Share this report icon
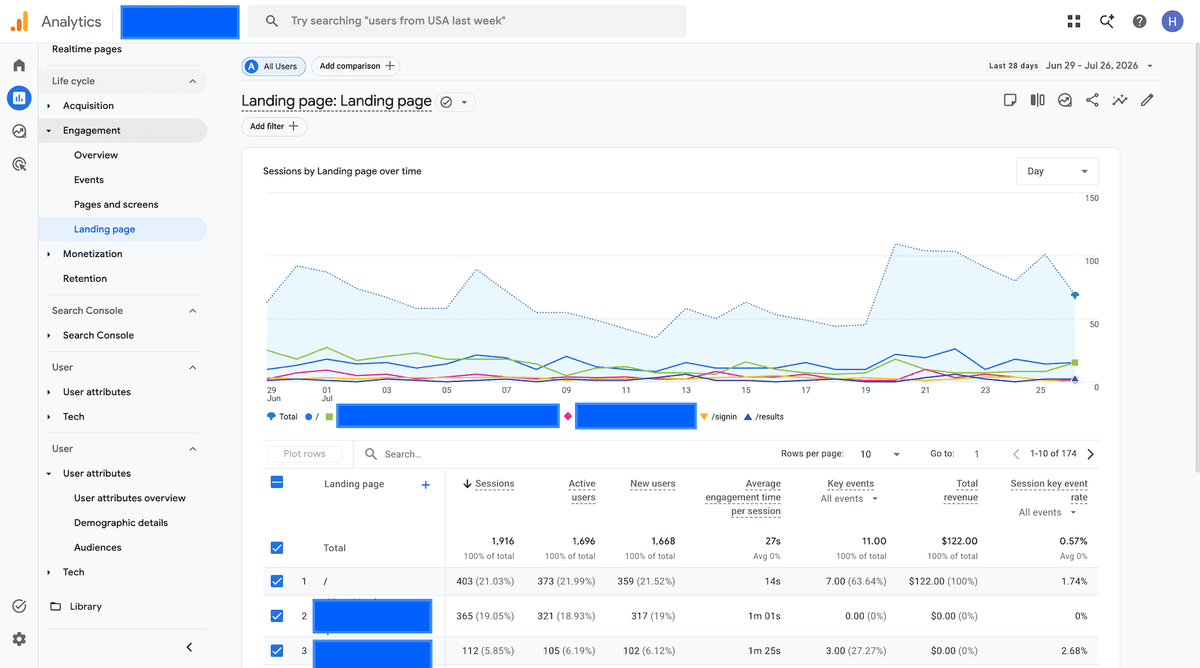Image resolution: width=1200 pixels, height=668 pixels. (1092, 100)
